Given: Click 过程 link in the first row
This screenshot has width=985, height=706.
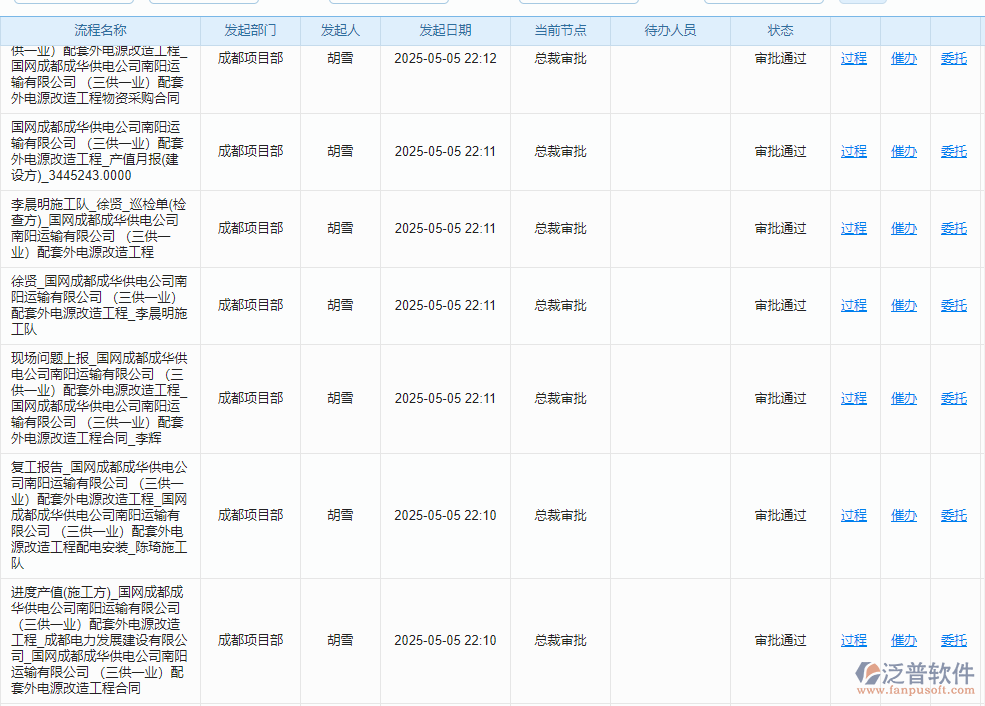Looking at the screenshot, I should pyautogui.click(x=853, y=59).
